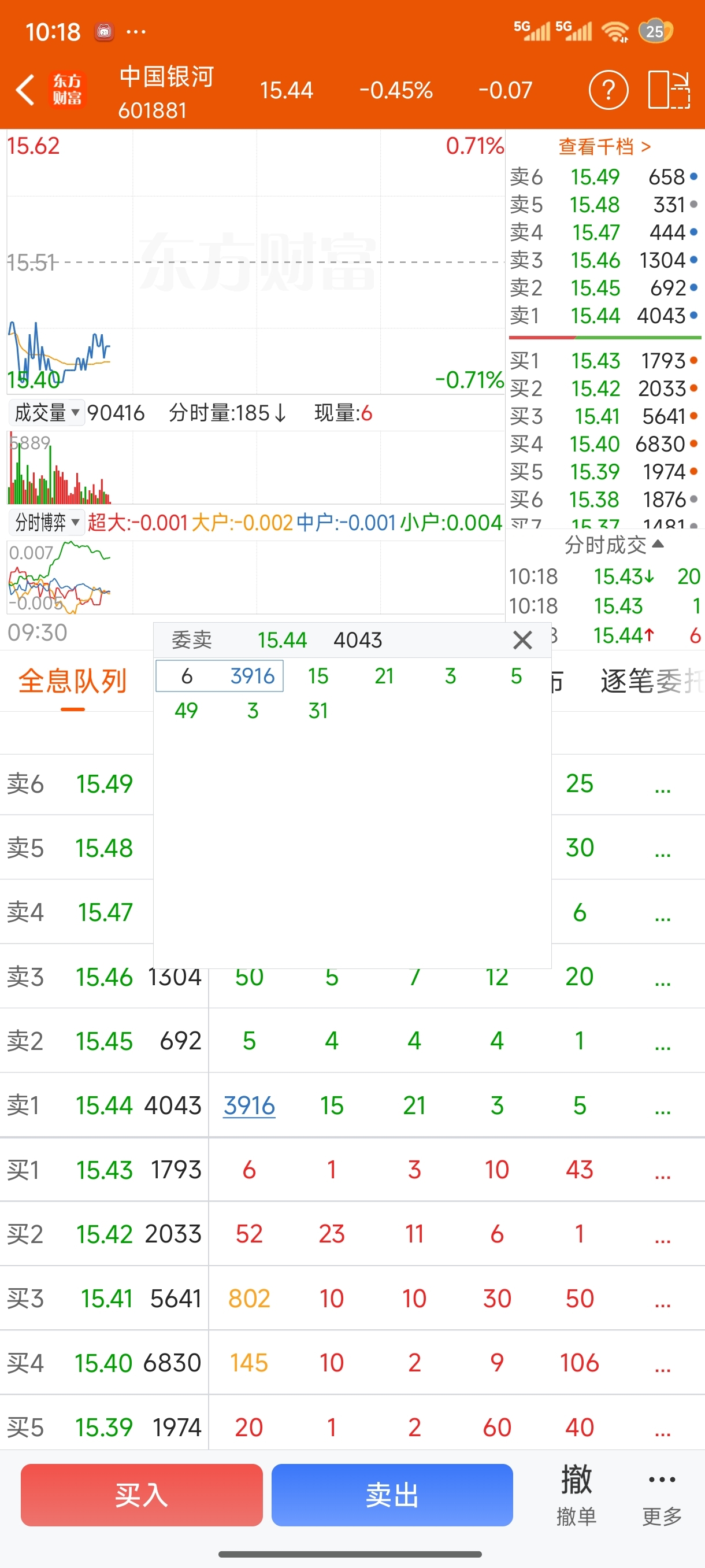
Task: Select the highlighted 6 3916 popup cell
Action: [220, 676]
